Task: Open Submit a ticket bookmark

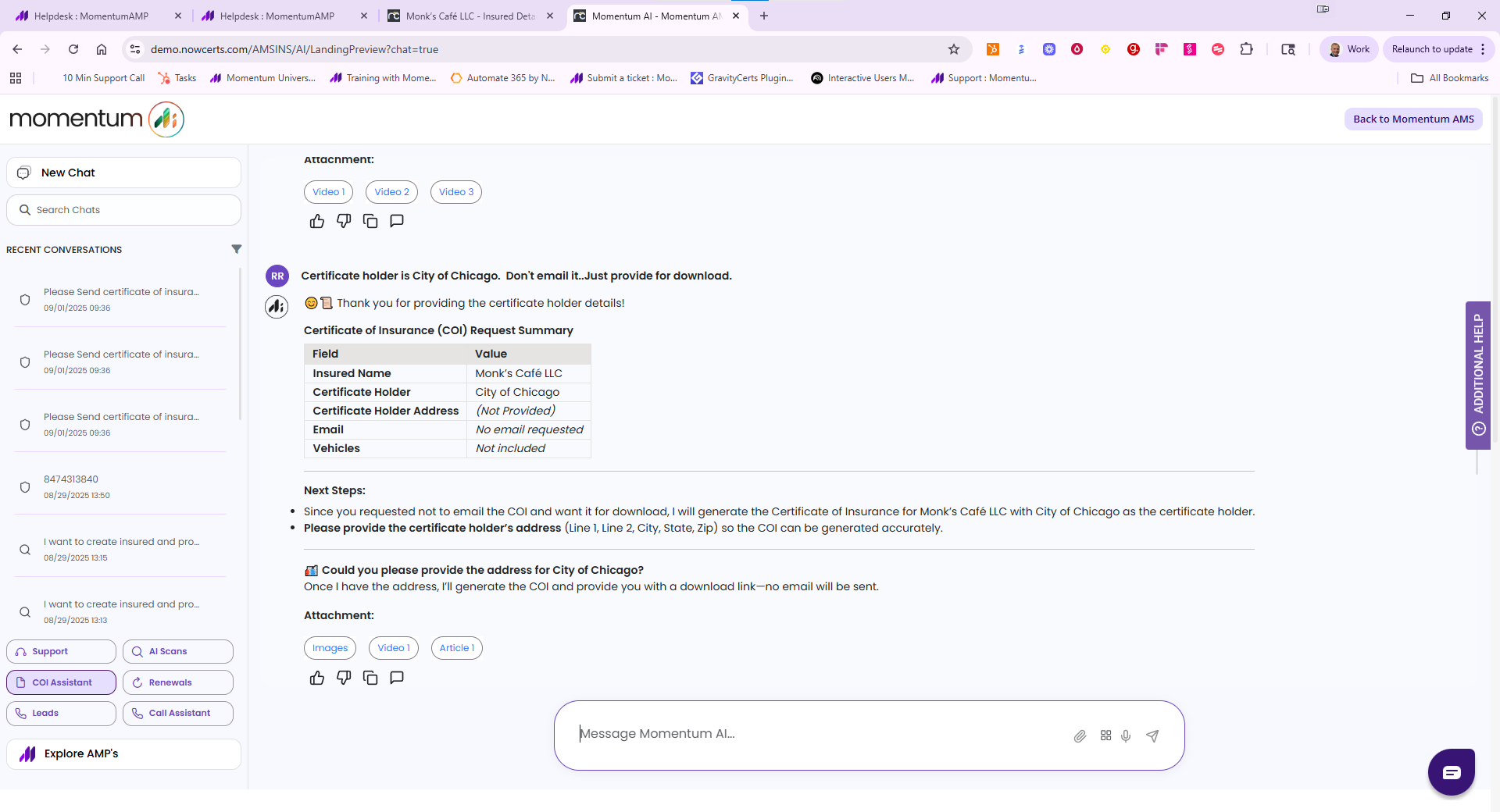Action: click(624, 78)
